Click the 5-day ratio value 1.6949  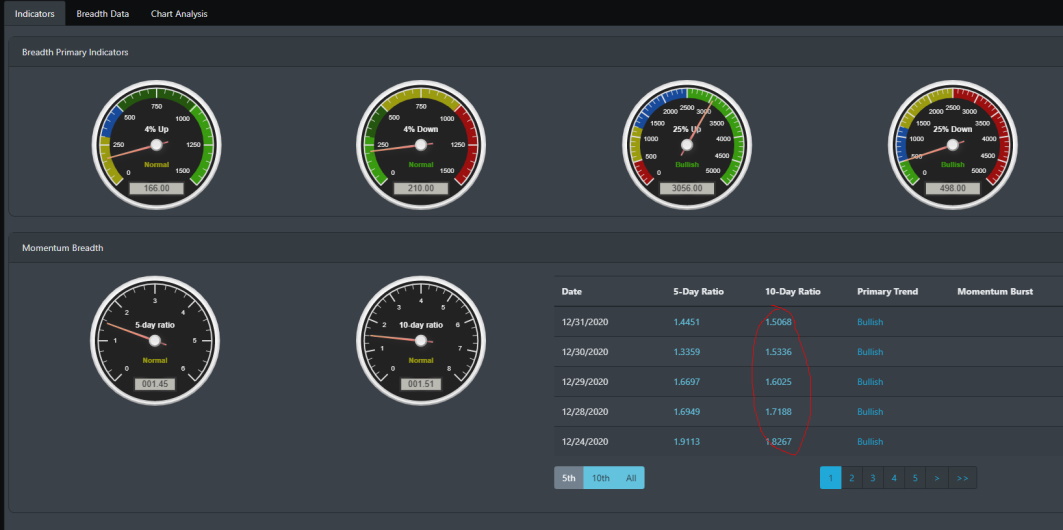[687, 411]
